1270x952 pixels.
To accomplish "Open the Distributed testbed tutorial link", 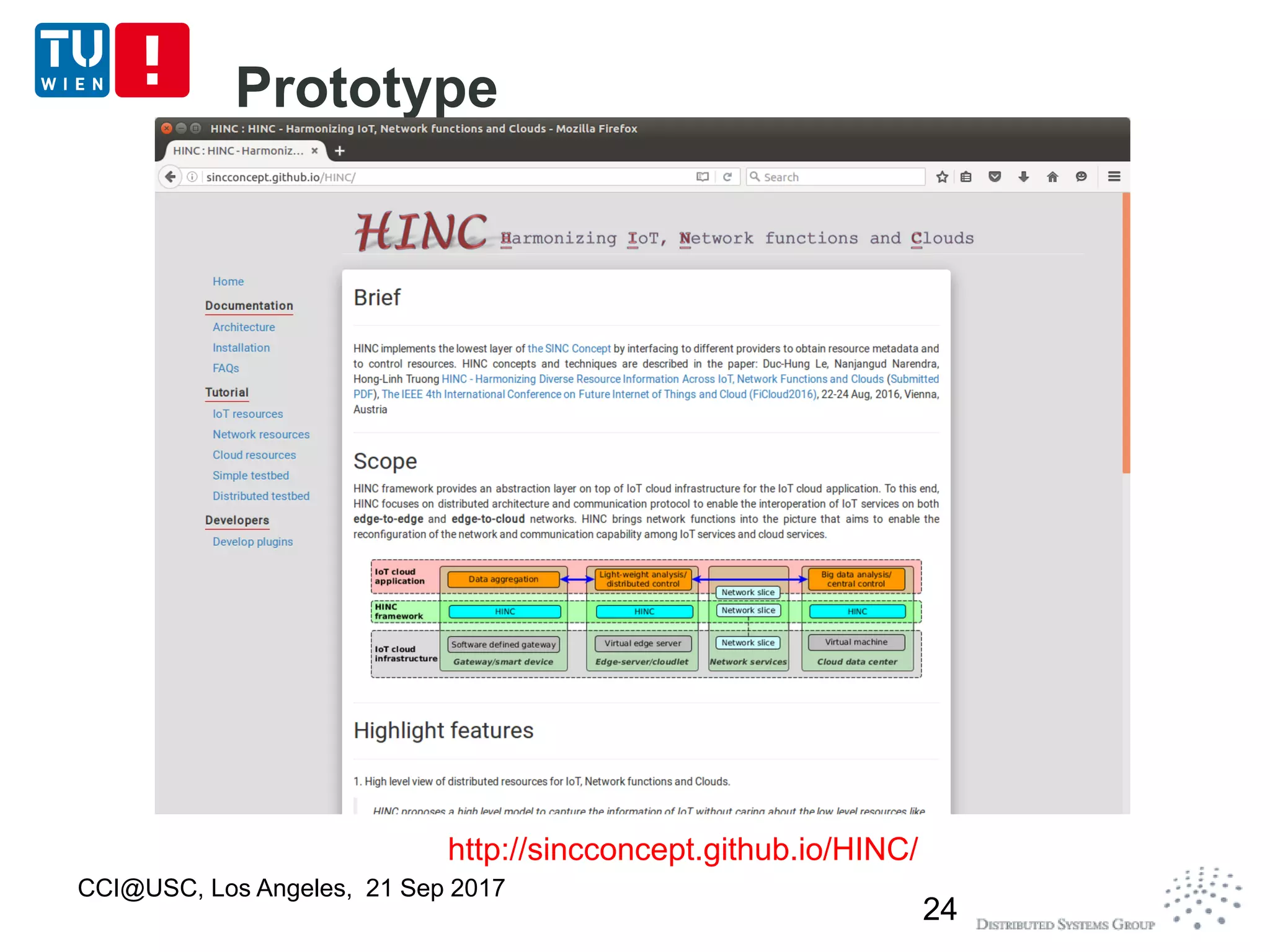I will point(261,496).
